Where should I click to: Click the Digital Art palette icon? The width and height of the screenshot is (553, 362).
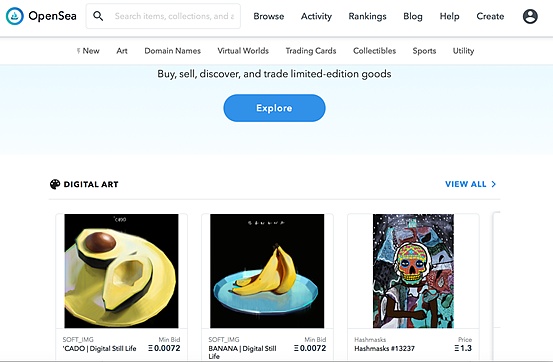[55, 184]
